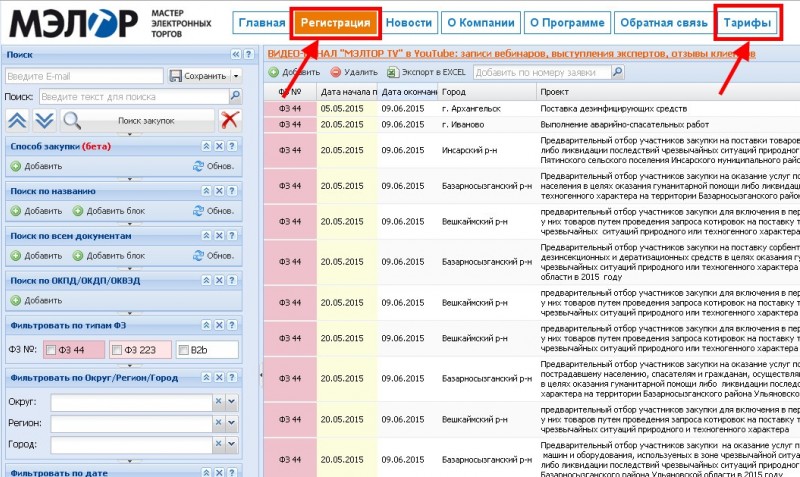Open help for Способ закупки
The height and width of the screenshot is (477, 800).
[x=232, y=146]
